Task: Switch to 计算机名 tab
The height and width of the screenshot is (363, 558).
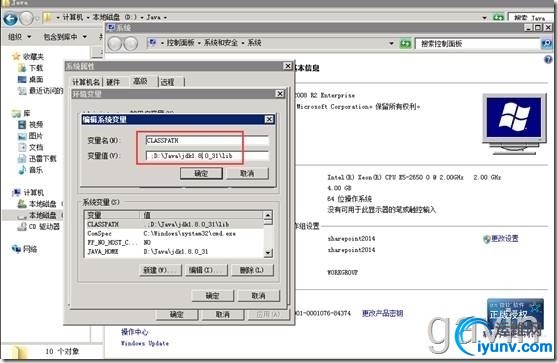Action: [x=85, y=82]
